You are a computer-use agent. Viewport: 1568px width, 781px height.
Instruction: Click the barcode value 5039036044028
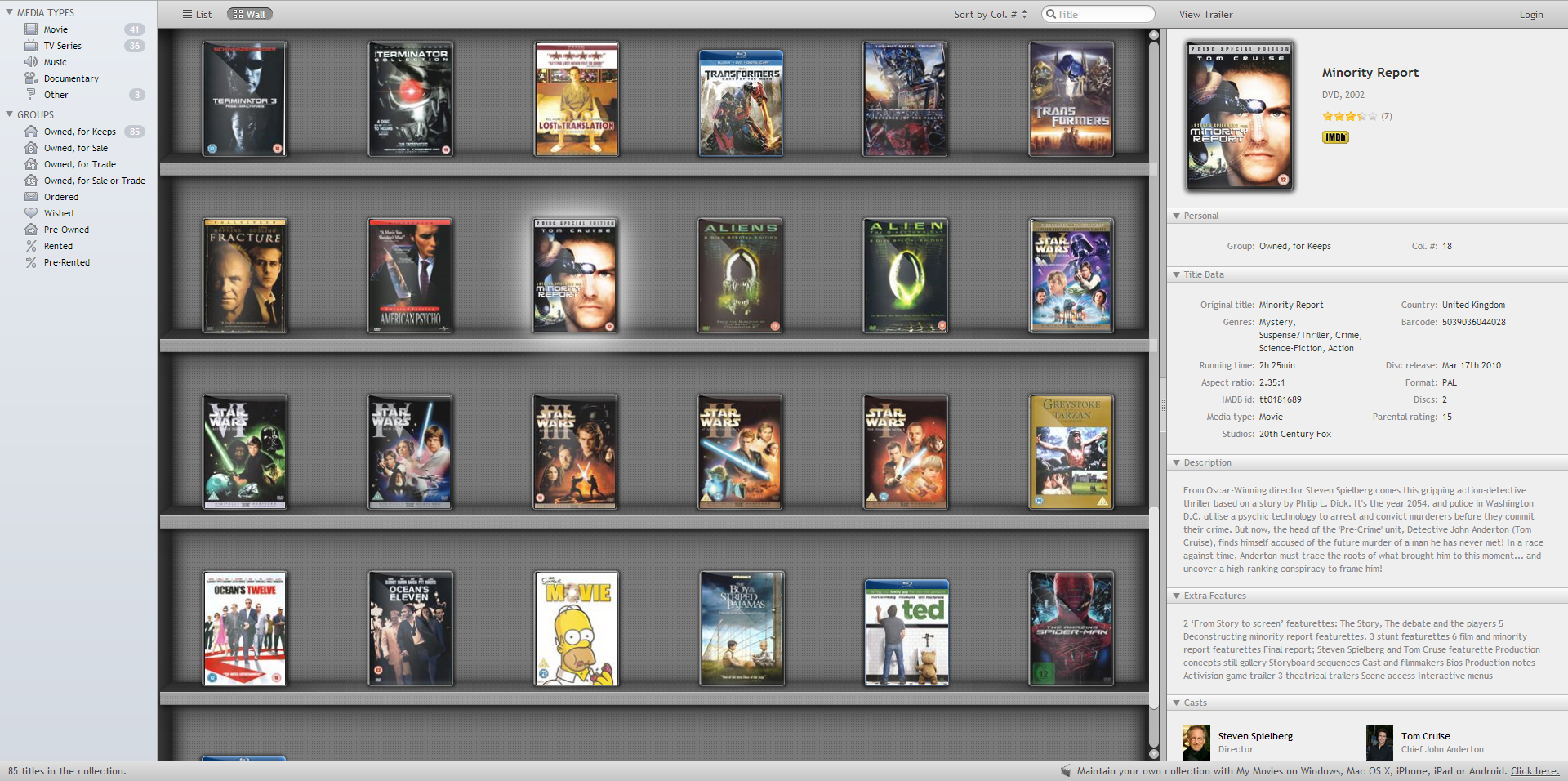coord(1473,322)
